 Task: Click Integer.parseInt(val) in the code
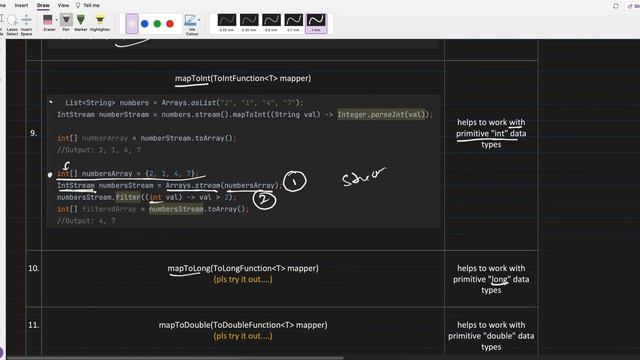click(381, 115)
